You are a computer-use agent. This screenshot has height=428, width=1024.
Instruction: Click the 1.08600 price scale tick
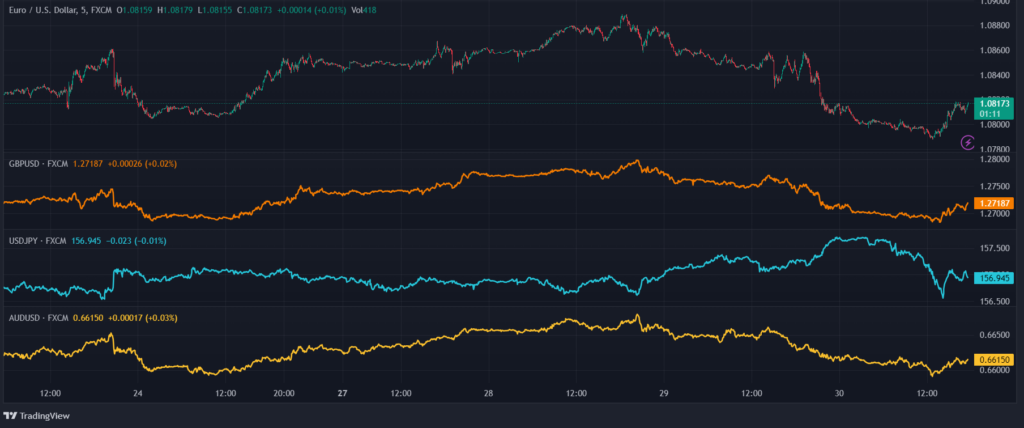(993, 50)
